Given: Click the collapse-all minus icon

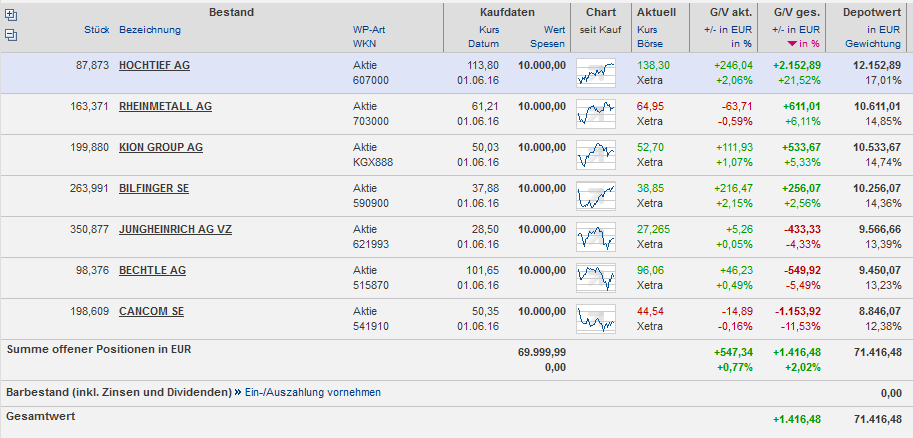Looking at the screenshot, I should 12,35.
